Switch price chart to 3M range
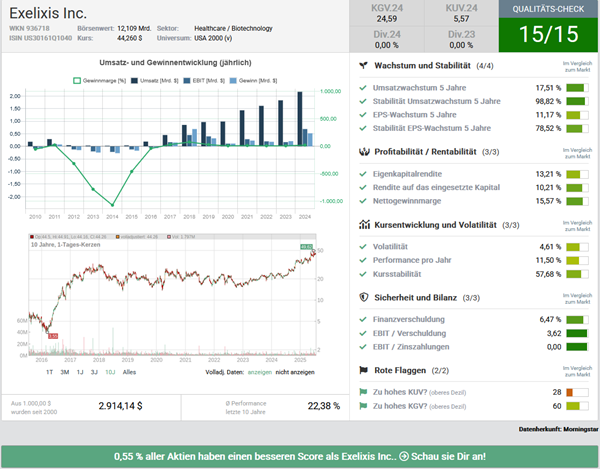 pyautogui.click(x=65, y=372)
